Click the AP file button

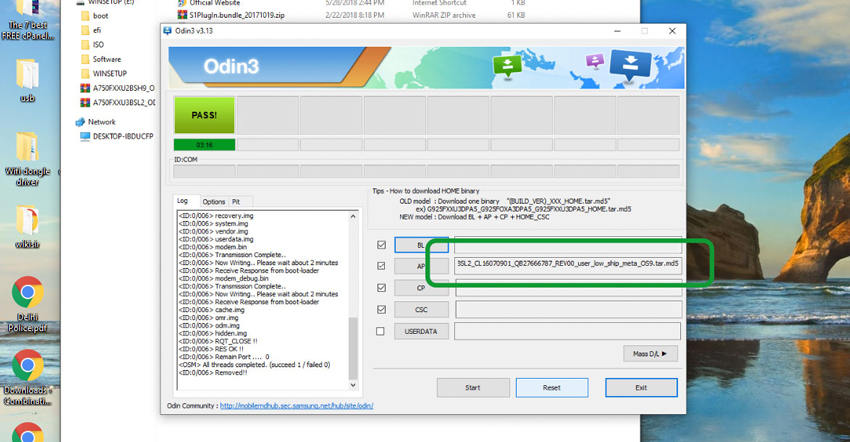pyautogui.click(x=421, y=266)
